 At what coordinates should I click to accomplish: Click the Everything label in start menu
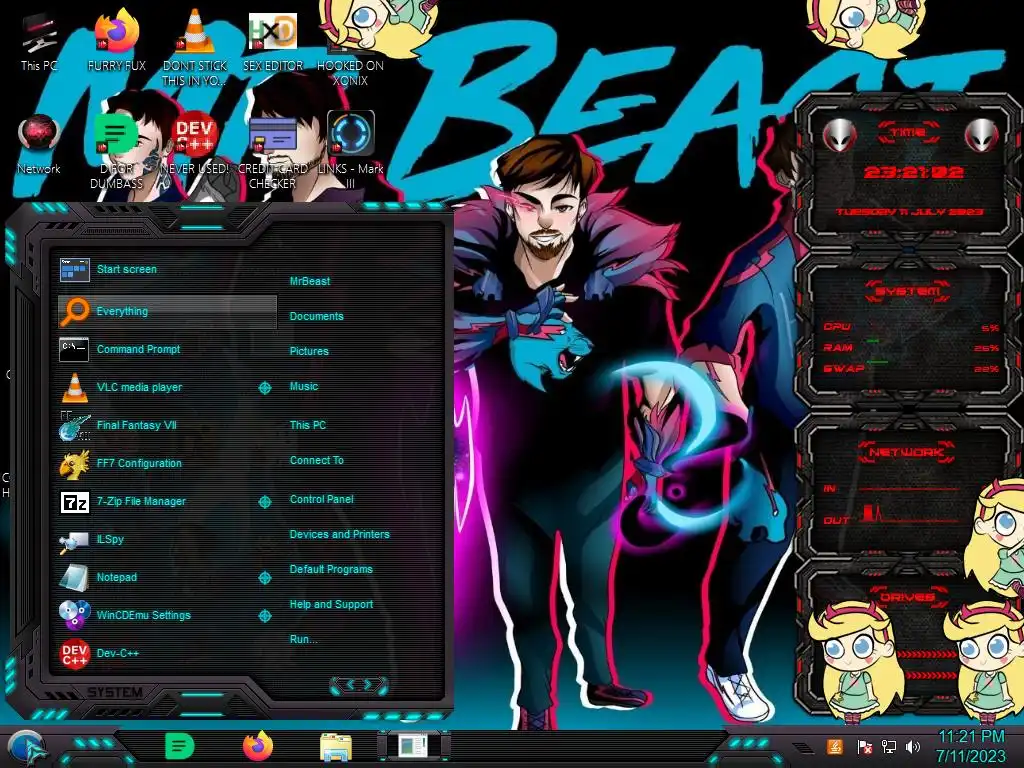tap(122, 312)
